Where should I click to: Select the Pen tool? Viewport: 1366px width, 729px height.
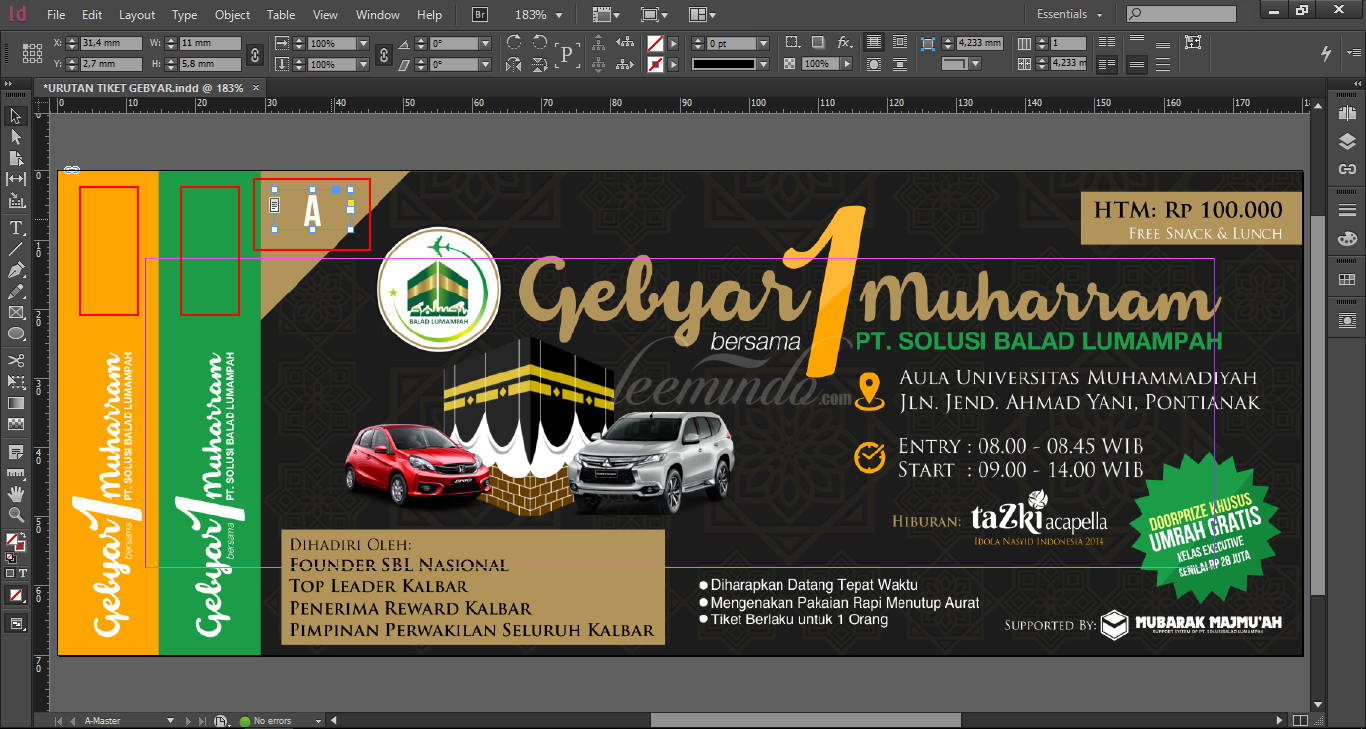click(x=16, y=270)
